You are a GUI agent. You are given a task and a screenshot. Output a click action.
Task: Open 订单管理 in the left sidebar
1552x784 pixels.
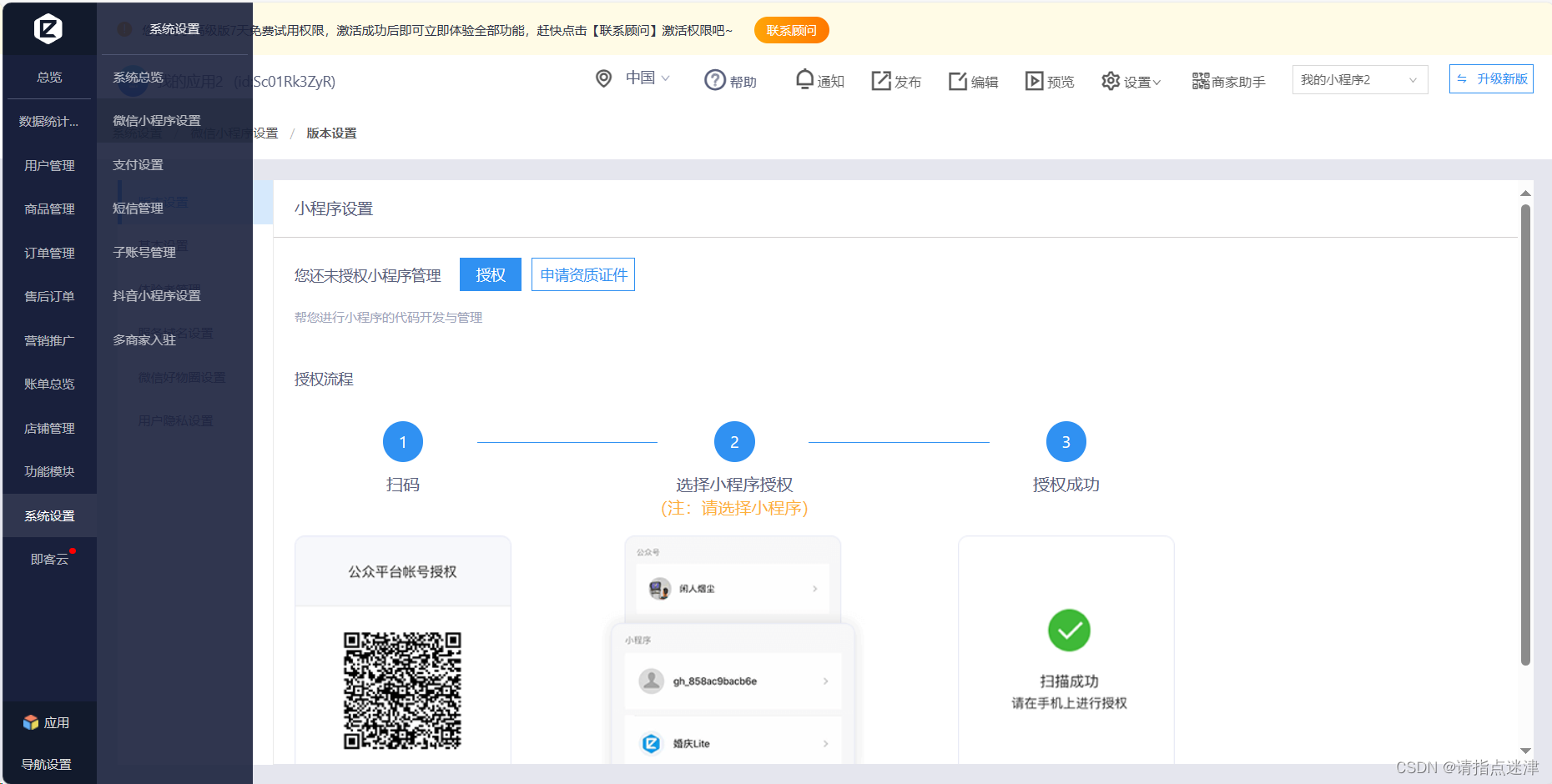[x=49, y=253]
